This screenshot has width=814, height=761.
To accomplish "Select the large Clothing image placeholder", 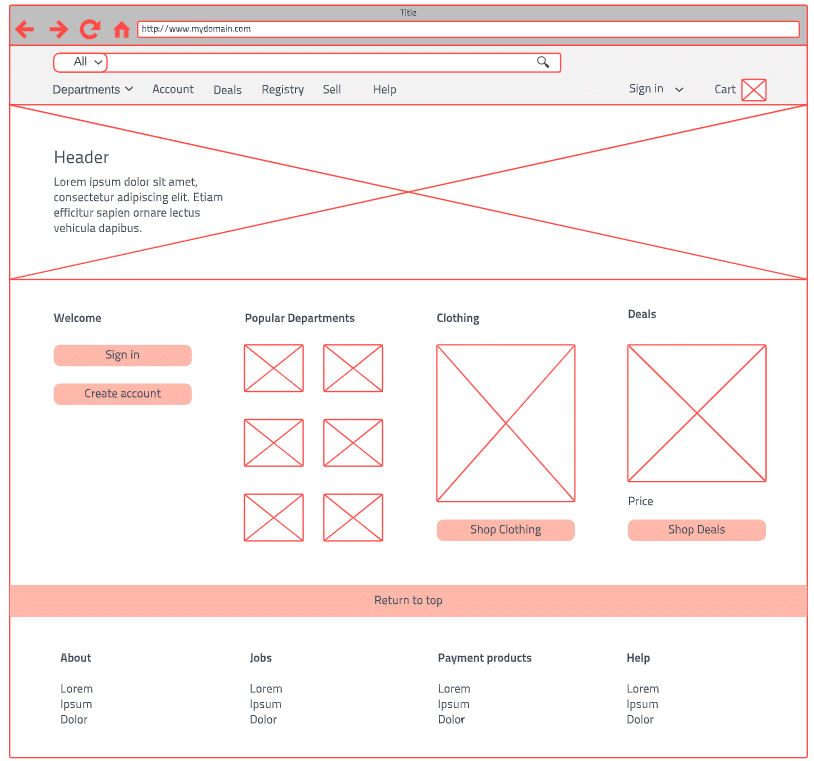I will tap(505, 423).
